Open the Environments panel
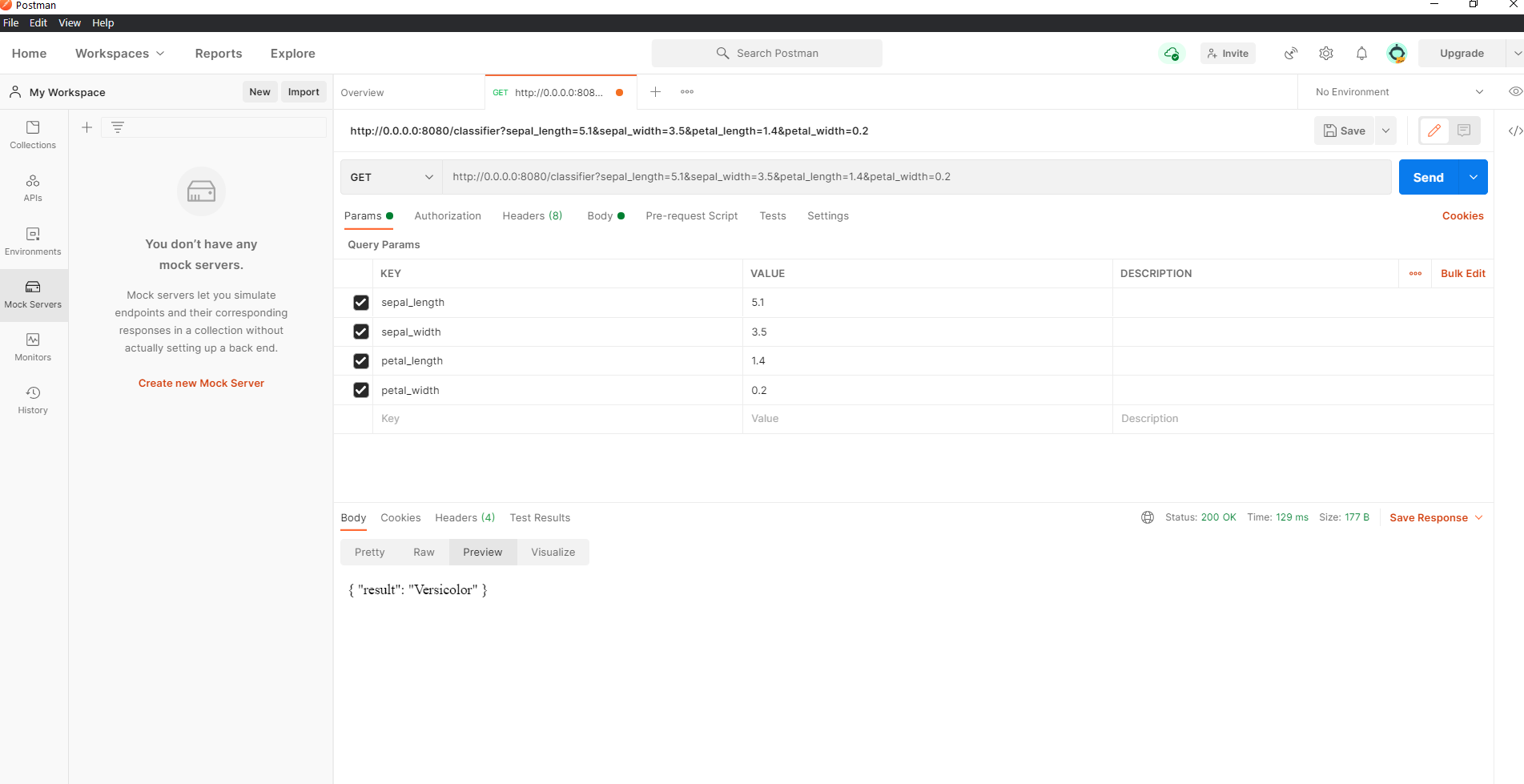Screen dimensions: 1524x784 pos(33,240)
